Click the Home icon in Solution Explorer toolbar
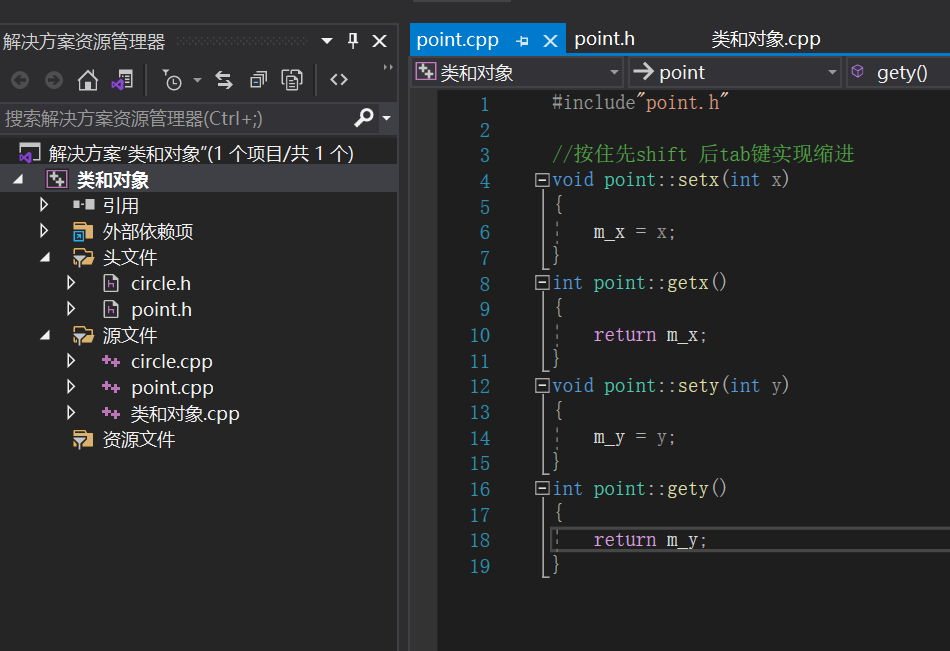Screen dimensions: 950x651 86,79
